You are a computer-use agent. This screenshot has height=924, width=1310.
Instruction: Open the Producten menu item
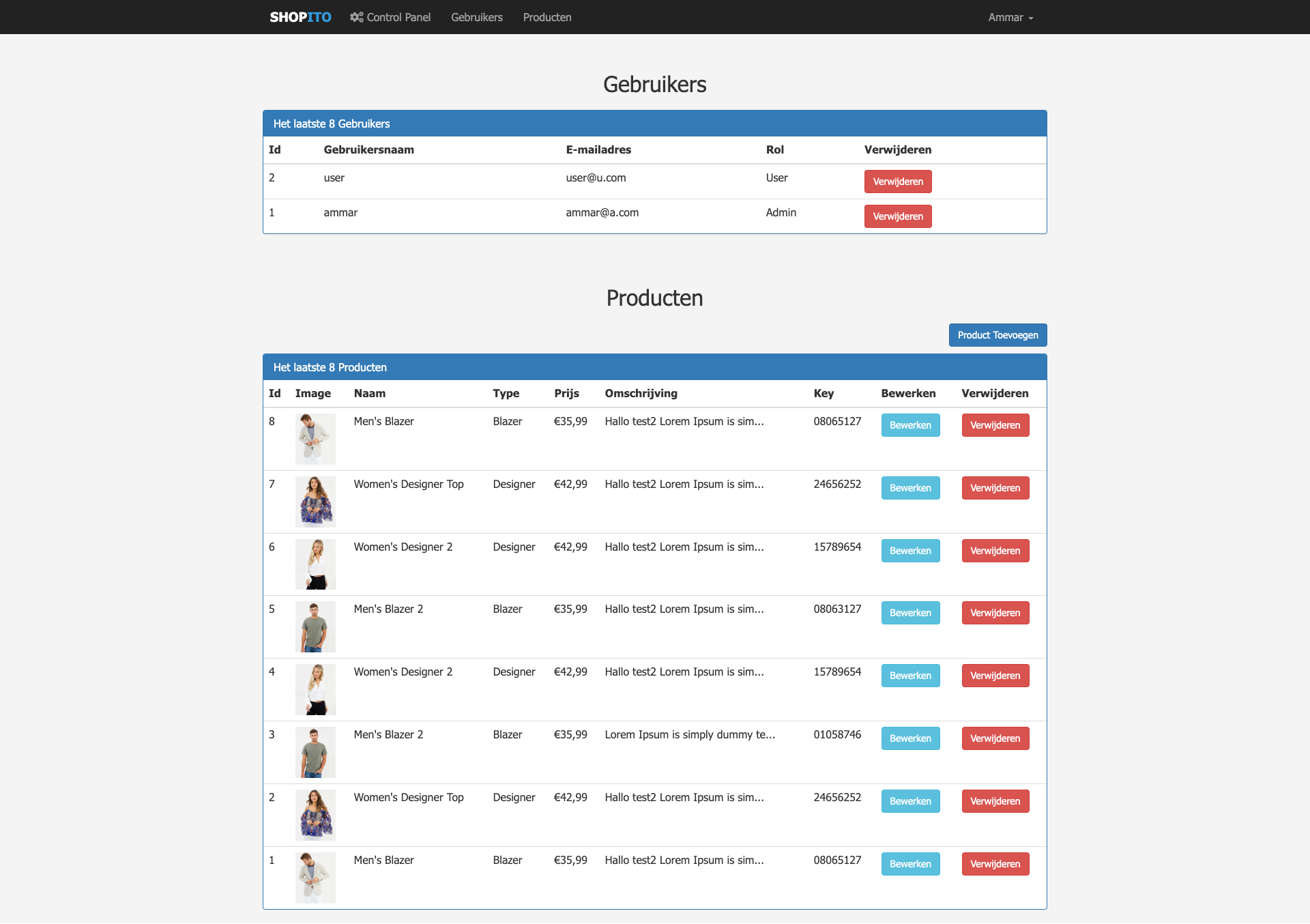click(x=547, y=17)
